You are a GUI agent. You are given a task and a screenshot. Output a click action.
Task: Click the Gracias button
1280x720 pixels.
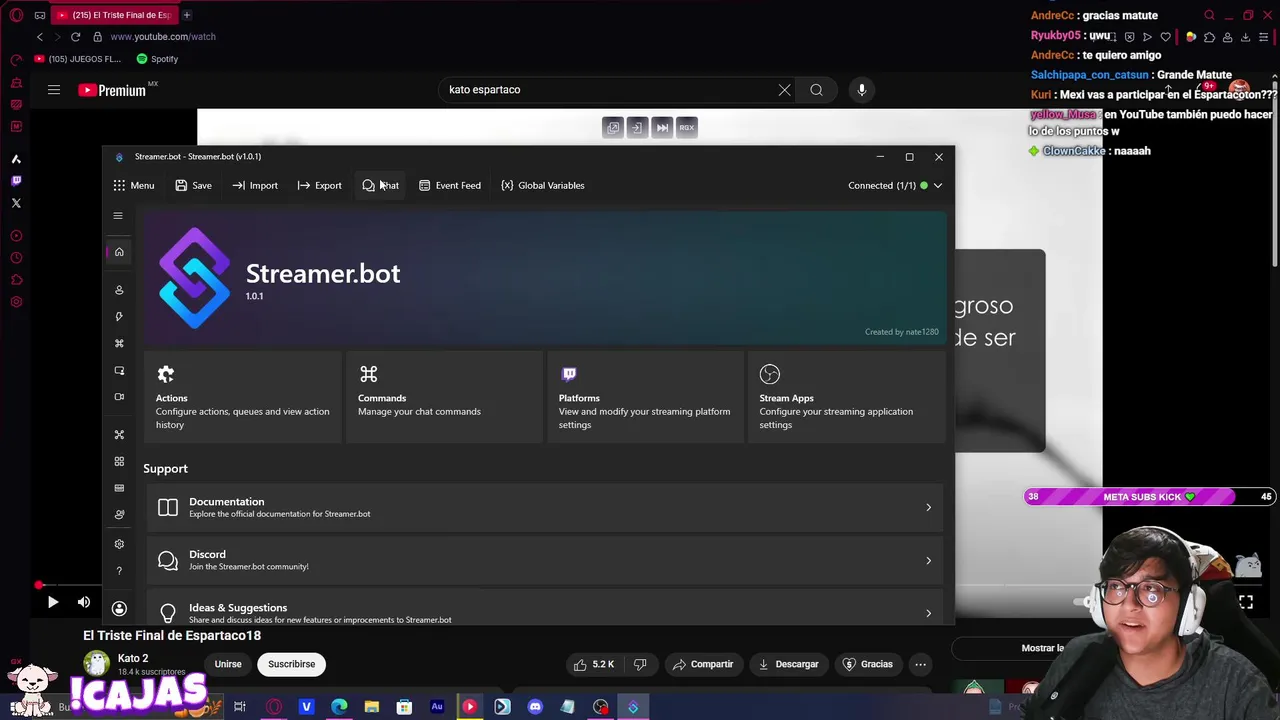point(867,664)
